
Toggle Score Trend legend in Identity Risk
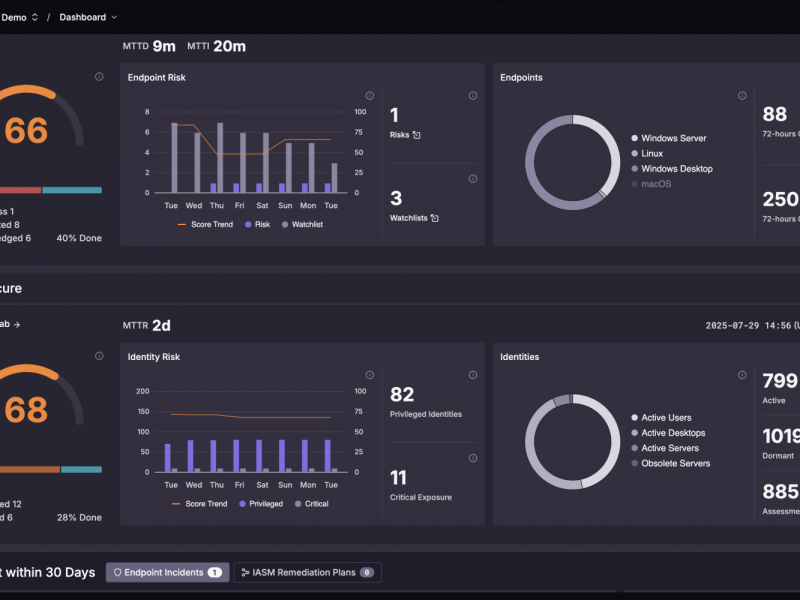tap(199, 504)
